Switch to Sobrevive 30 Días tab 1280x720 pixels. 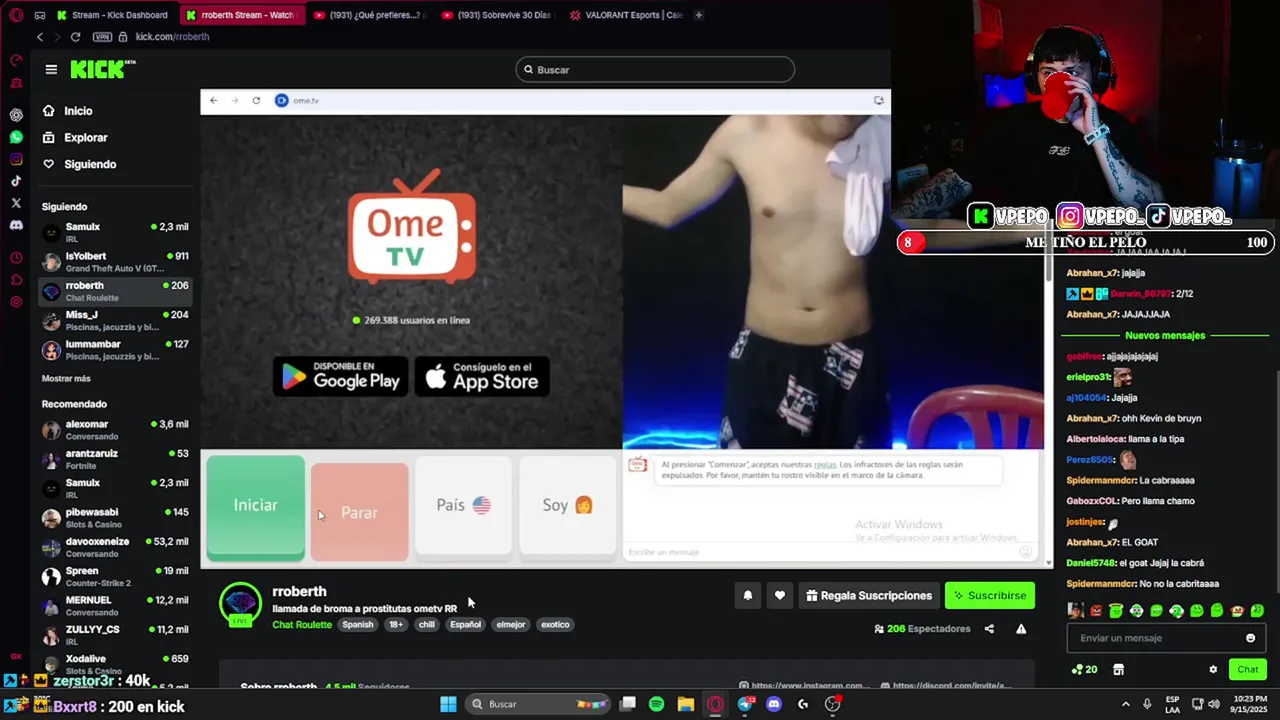[x=496, y=15]
